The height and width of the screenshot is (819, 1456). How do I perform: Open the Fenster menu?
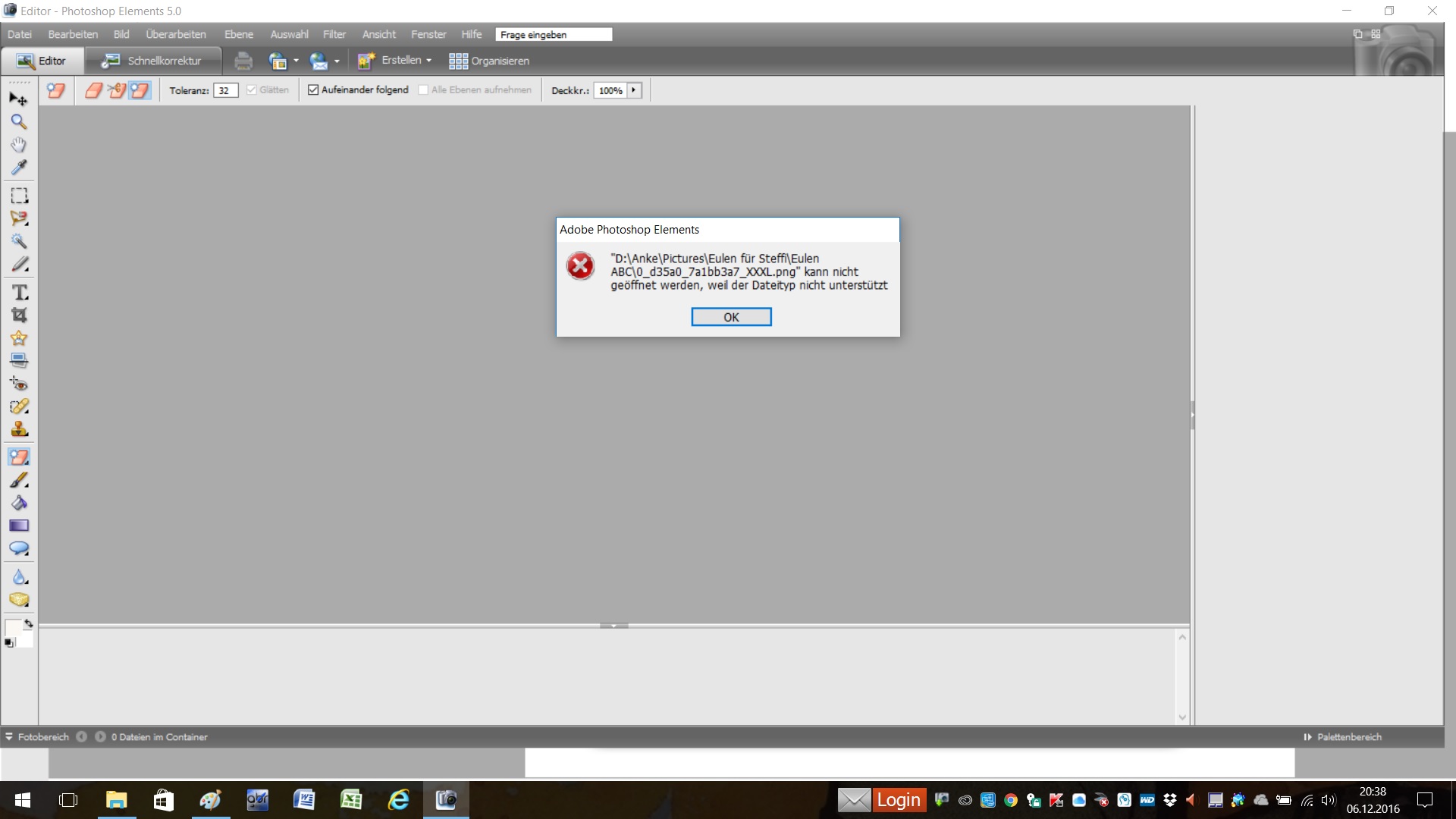pyautogui.click(x=428, y=34)
